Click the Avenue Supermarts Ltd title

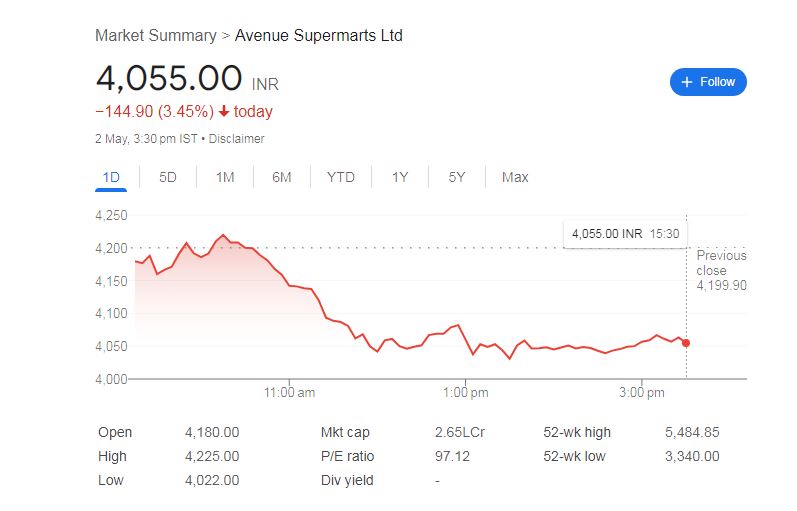pyautogui.click(x=318, y=35)
